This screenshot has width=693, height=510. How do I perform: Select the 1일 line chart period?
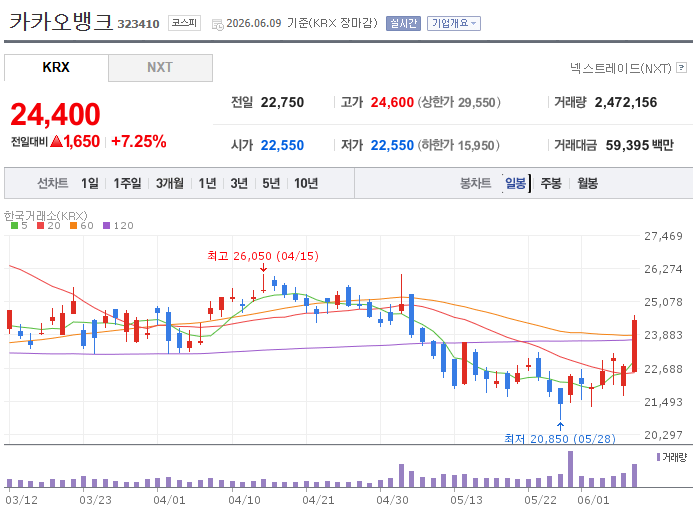tap(90, 183)
